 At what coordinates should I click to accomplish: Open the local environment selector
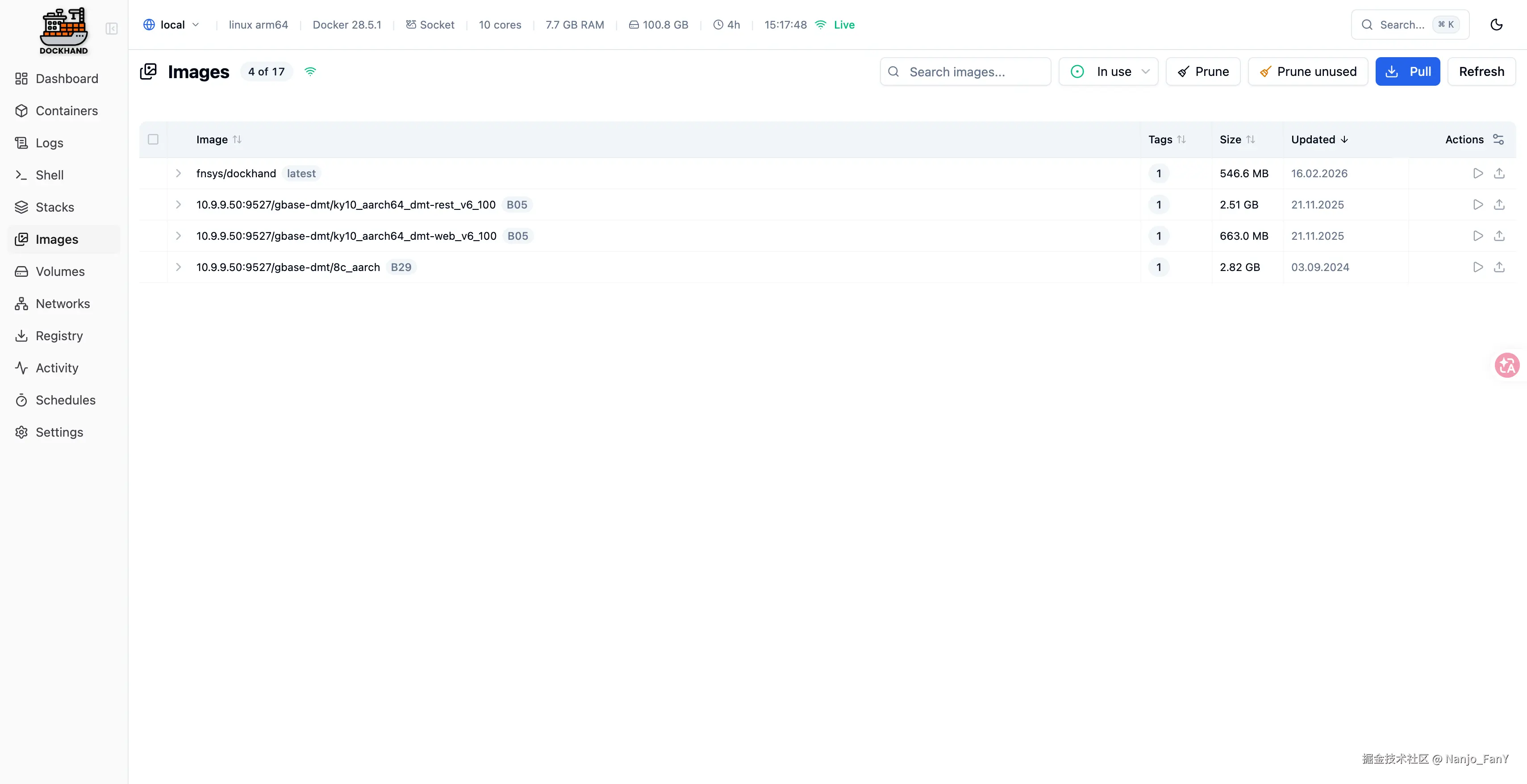171,25
